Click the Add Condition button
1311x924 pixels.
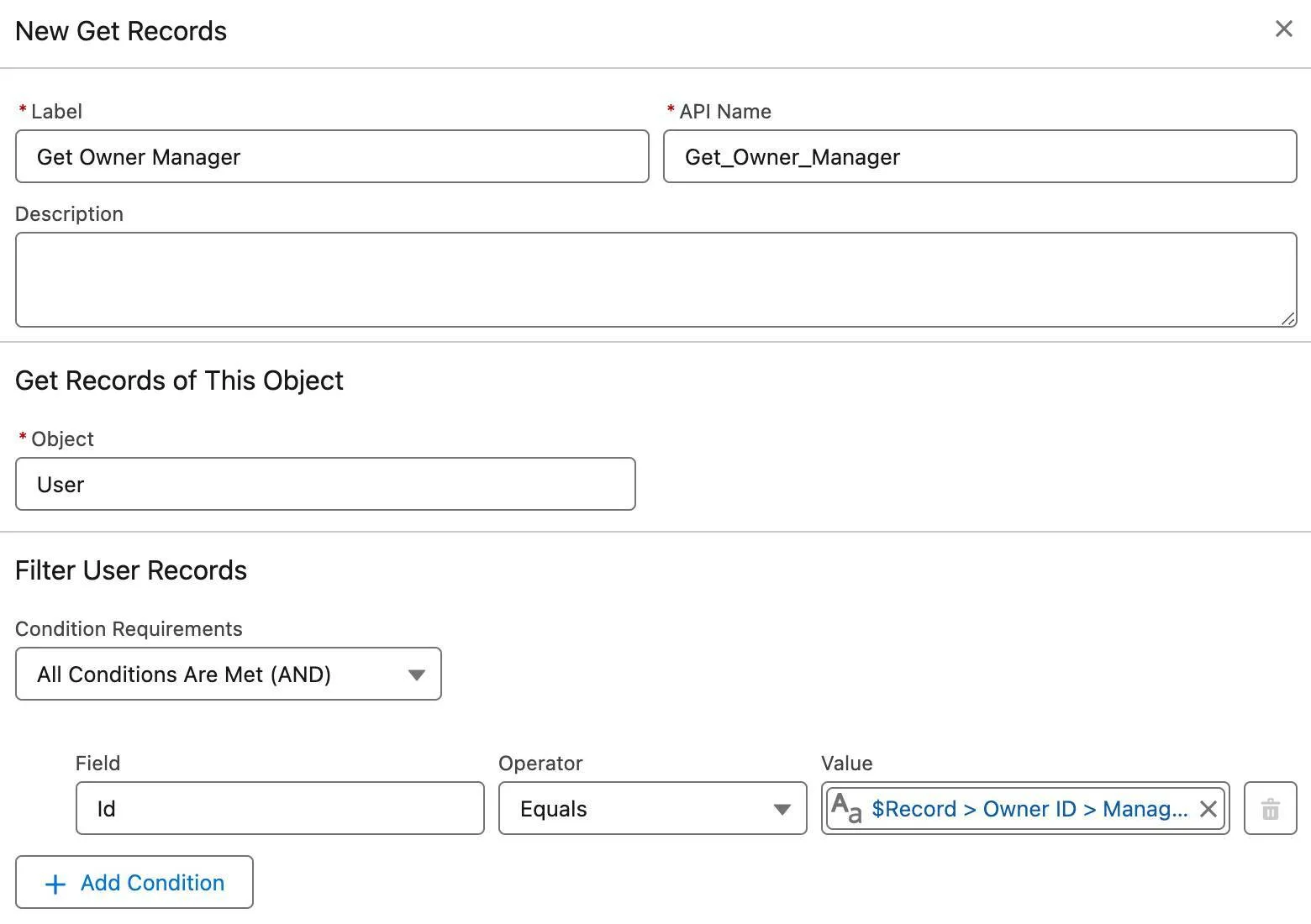134,883
